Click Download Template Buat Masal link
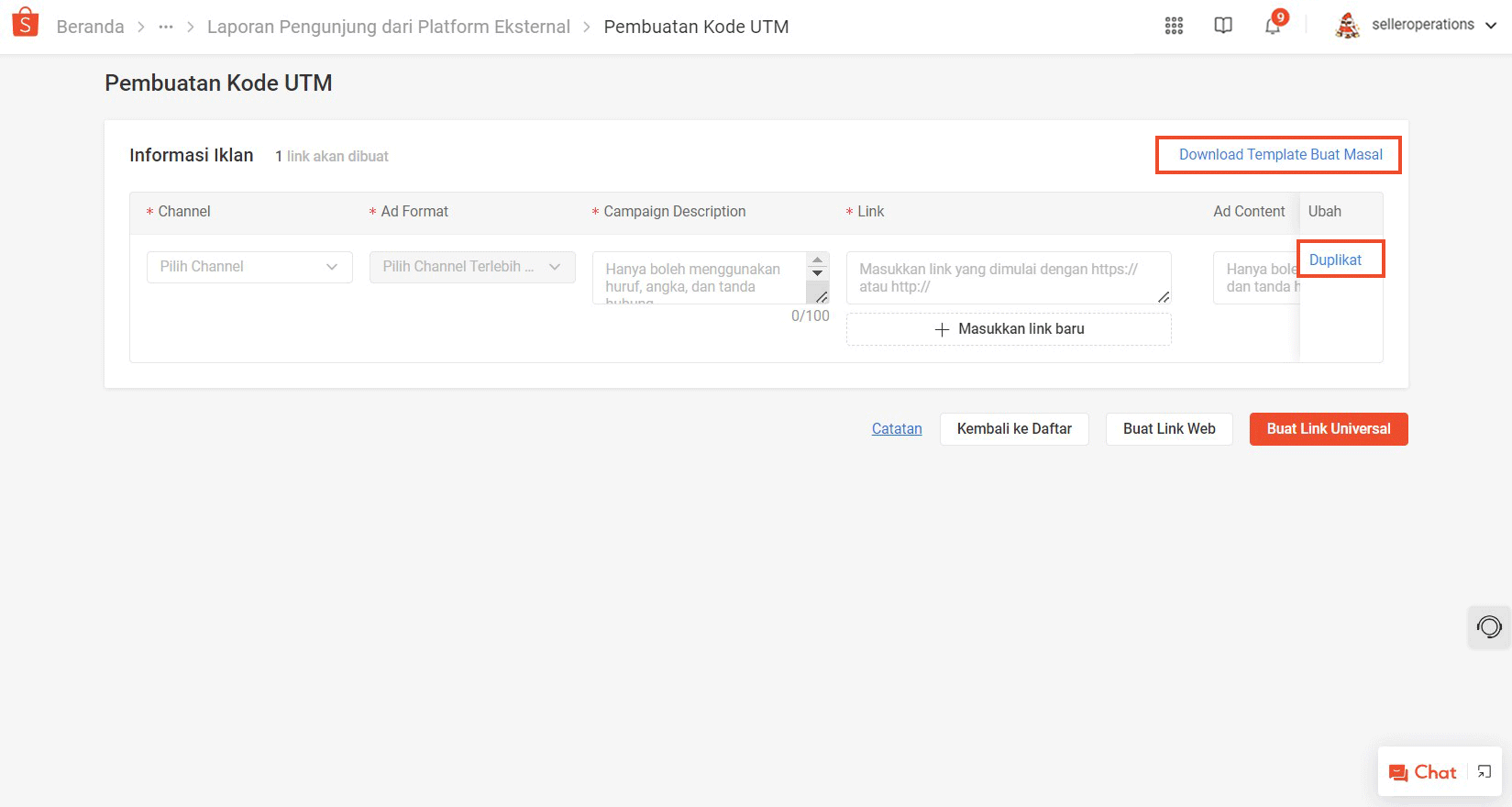 tap(1280, 155)
